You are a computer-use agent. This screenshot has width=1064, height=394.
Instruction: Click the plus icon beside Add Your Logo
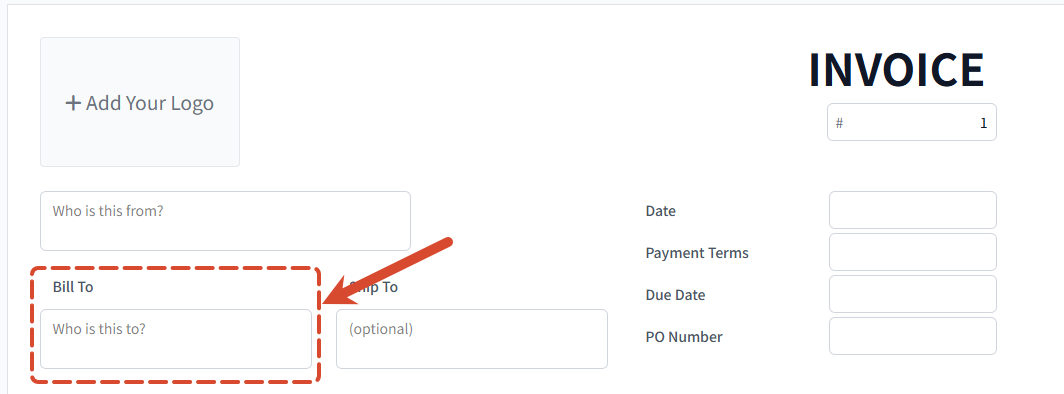[x=73, y=103]
